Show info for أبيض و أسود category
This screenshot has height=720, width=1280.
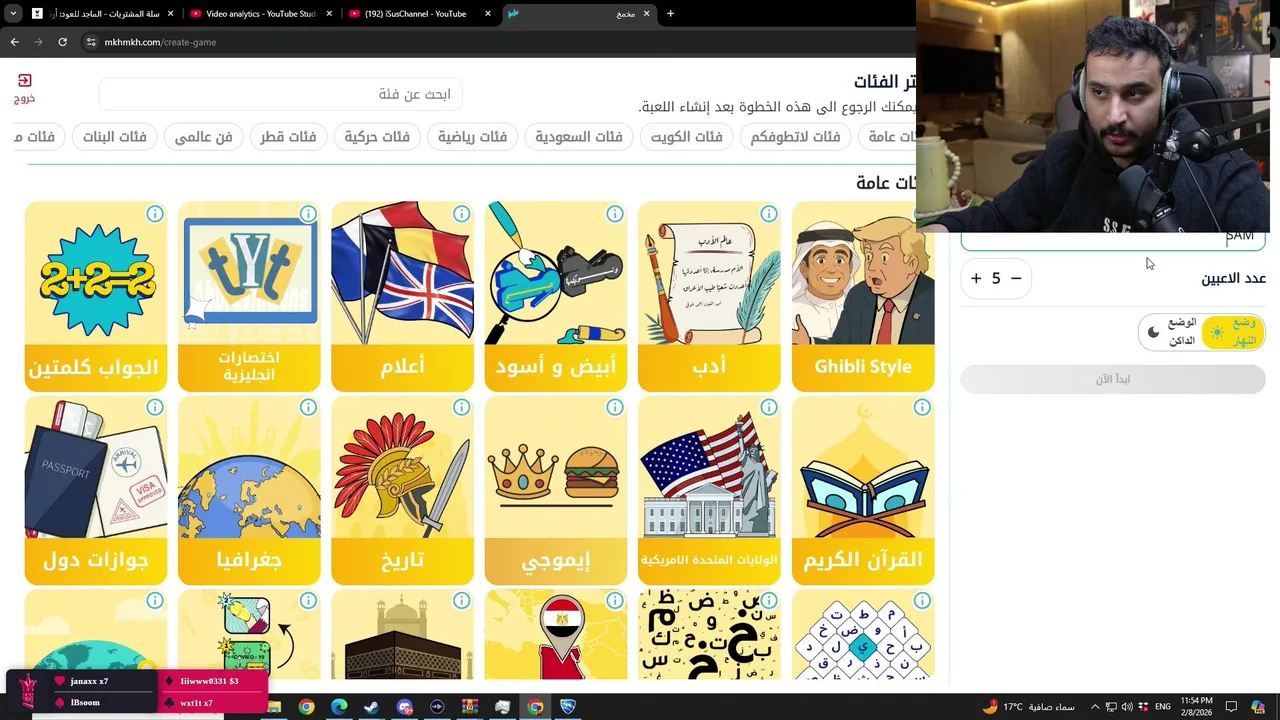pos(615,214)
